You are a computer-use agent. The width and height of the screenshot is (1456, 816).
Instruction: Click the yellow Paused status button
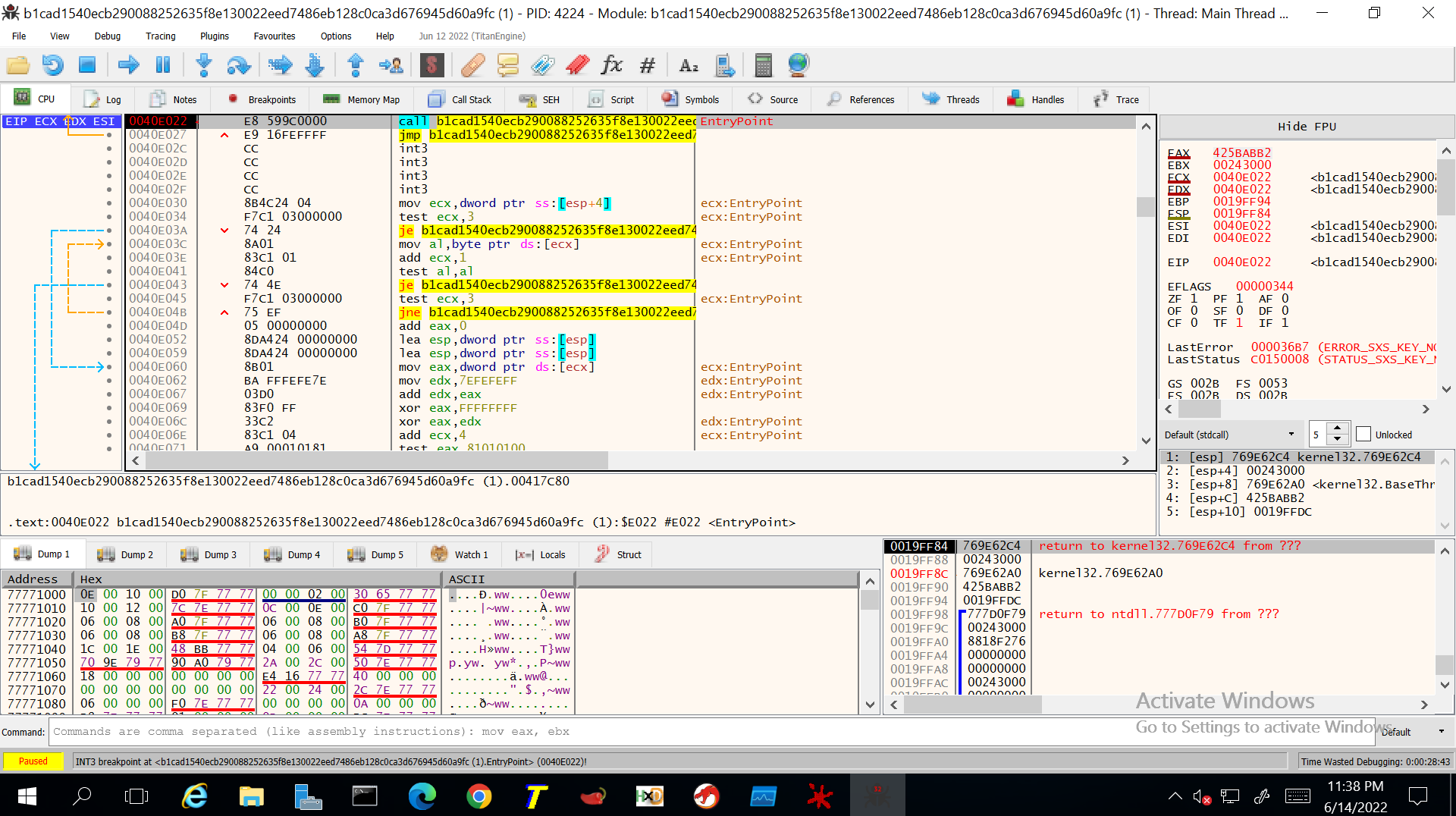(x=33, y=761)
